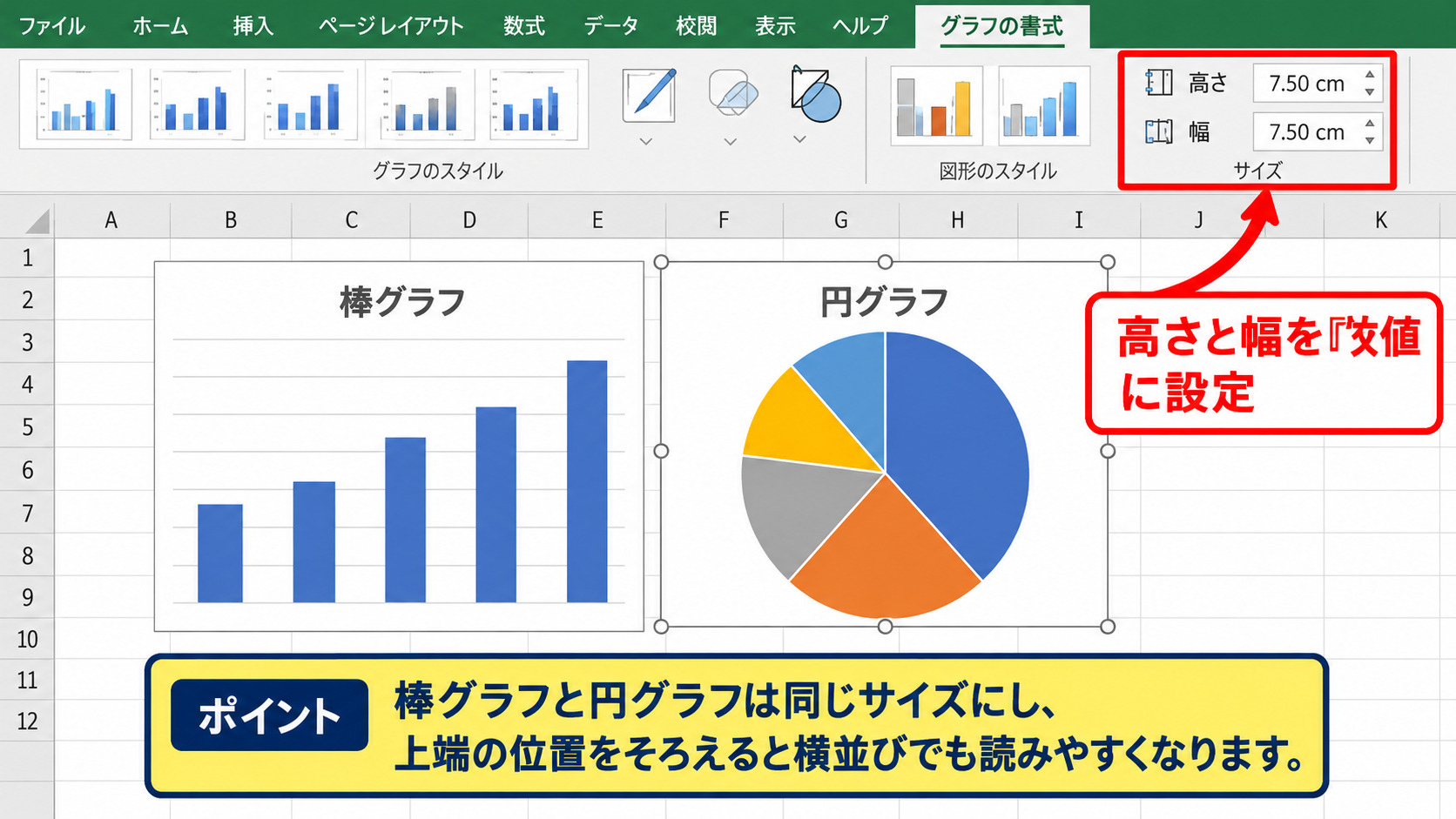1456x819 pixels.
Task: Choose the gray-blue shape style preset
Action: 1044,105
